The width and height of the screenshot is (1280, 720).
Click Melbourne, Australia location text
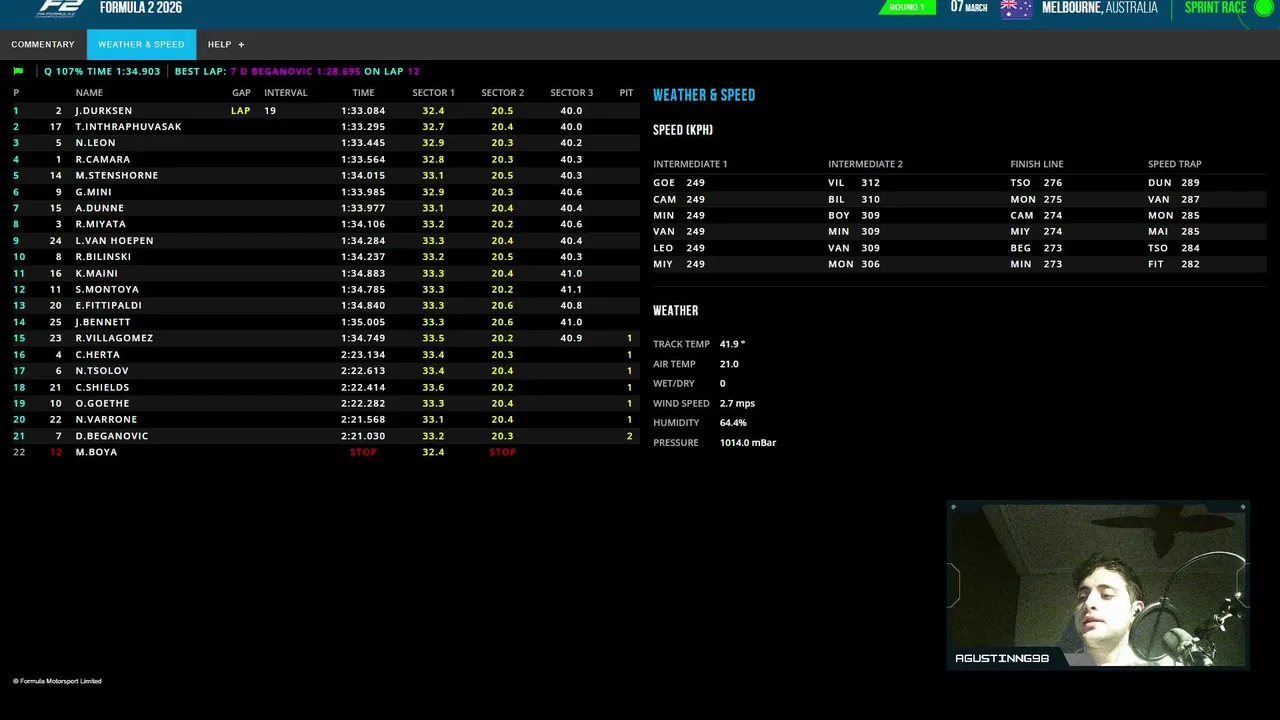pyautogui.click(x=1099, y=8)
